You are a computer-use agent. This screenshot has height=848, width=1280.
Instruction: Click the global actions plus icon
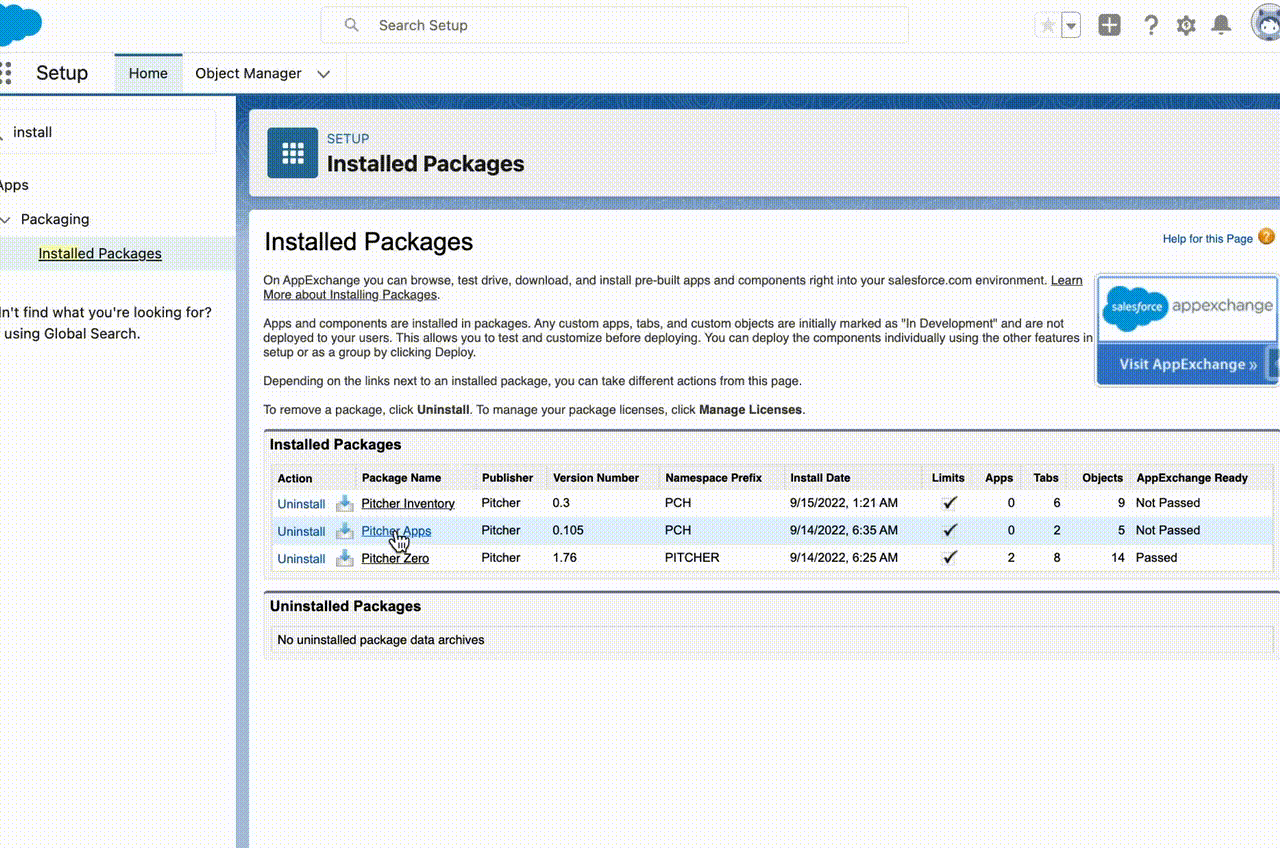tap(1109, 26)
